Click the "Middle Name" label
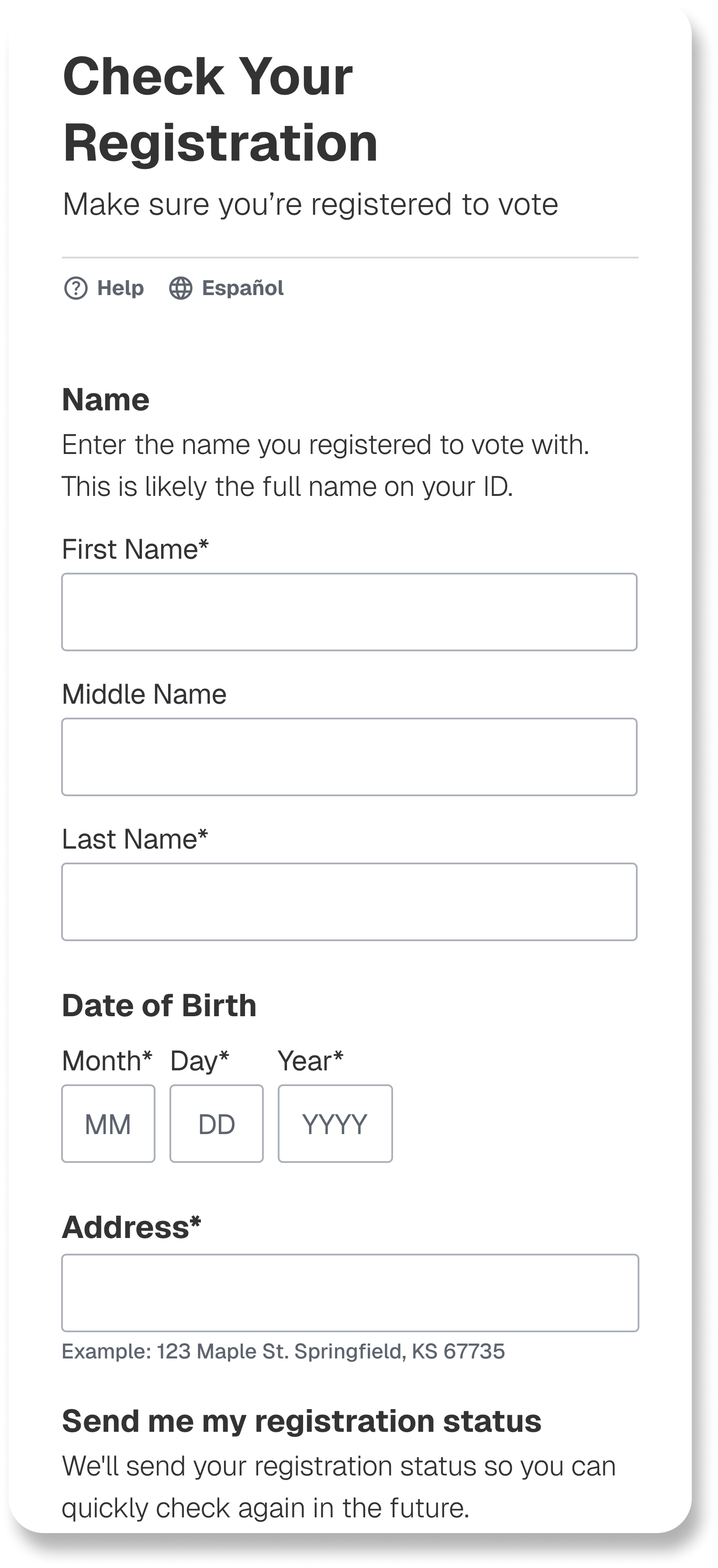This screenshot has height=1568, width=718. click(144, 694)
